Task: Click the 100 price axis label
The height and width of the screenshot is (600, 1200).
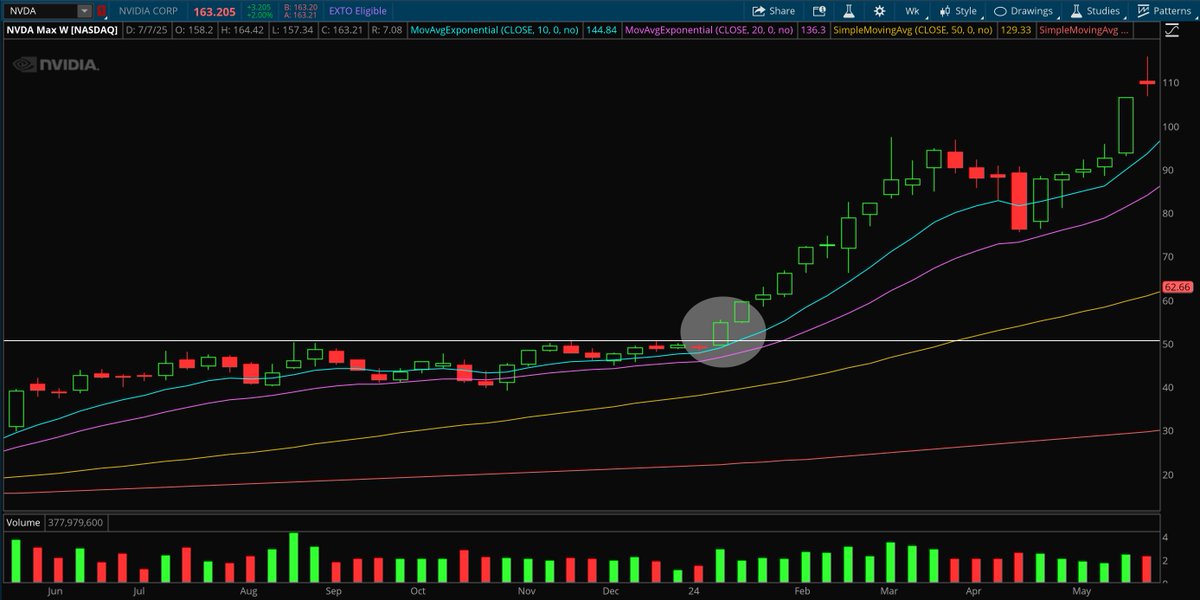Action: [x=1170, y=127]
